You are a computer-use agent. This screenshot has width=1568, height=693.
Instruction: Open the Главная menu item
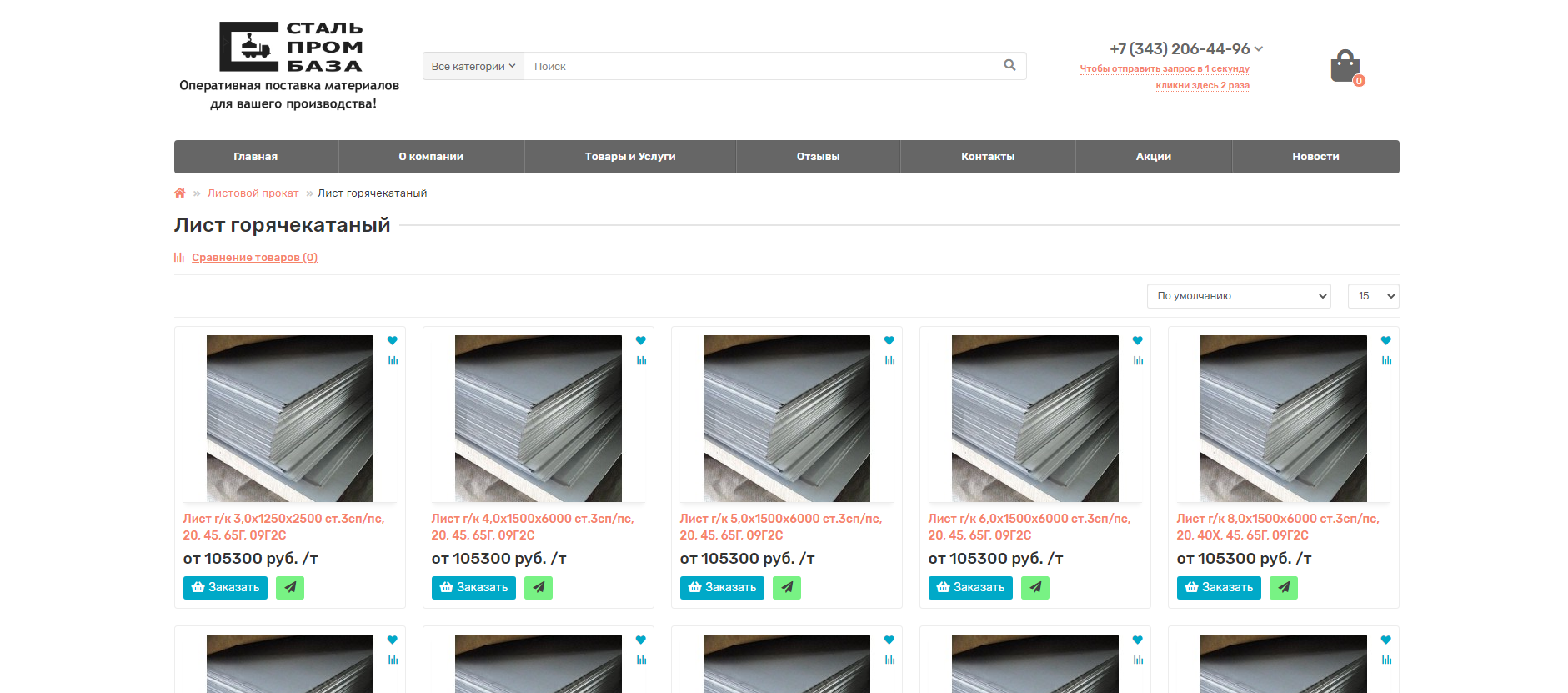[x=256, y=157]
